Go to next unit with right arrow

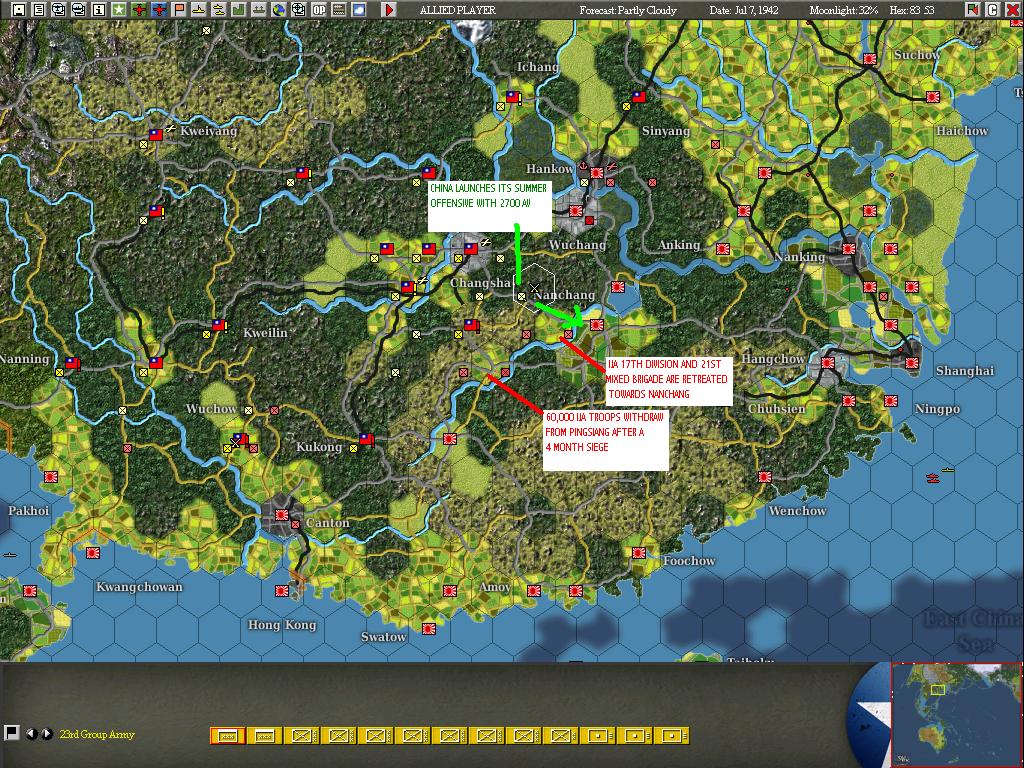[x=46, y=733]
